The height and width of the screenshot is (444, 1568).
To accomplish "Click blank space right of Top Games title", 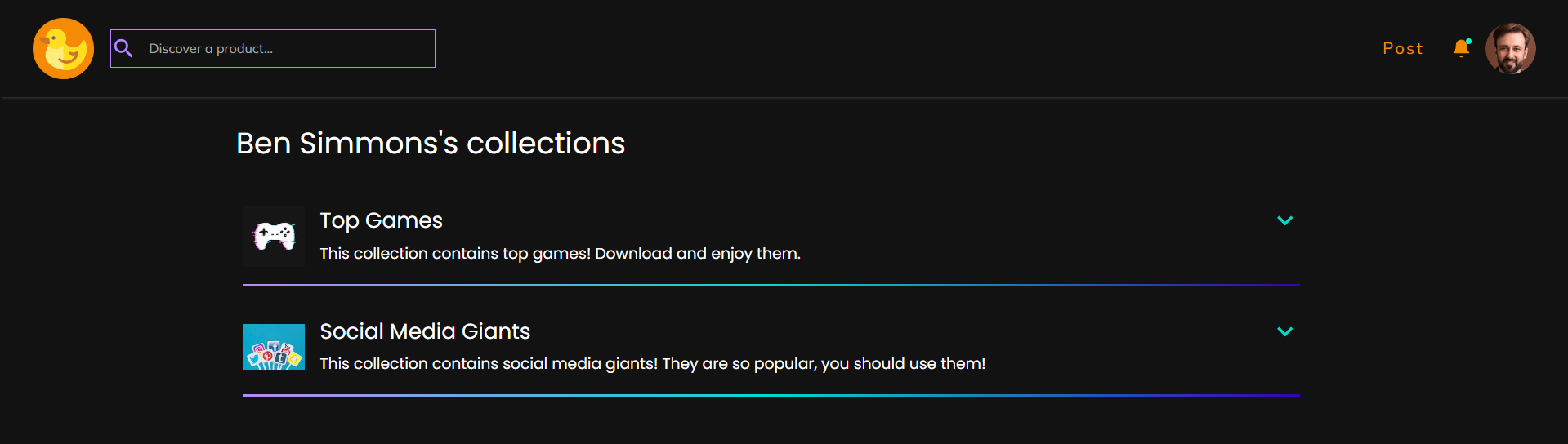I will [858, 220].
